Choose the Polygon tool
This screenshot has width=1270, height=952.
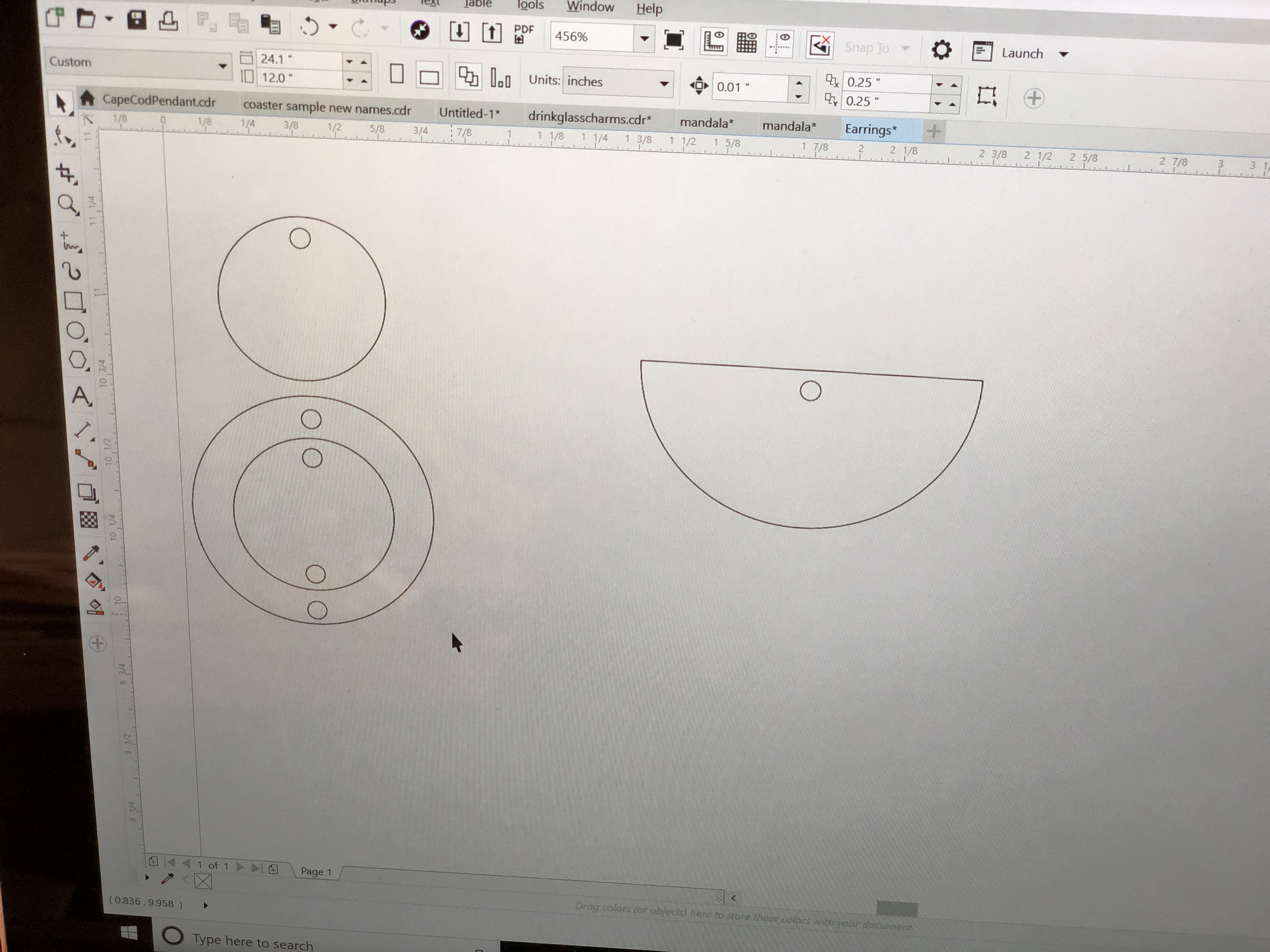tap(79, 361)
